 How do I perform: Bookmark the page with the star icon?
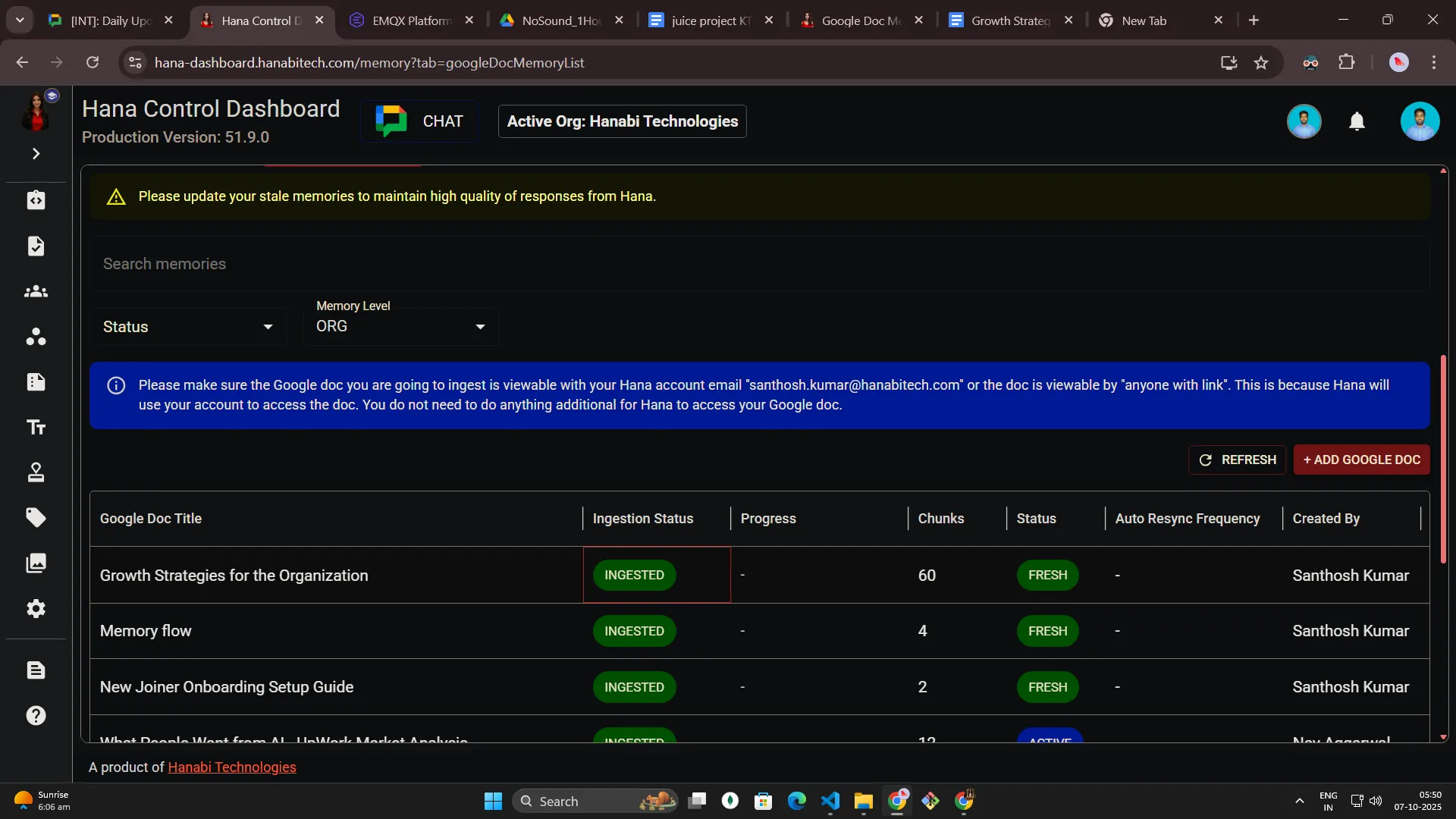[x=1261, y=63]
